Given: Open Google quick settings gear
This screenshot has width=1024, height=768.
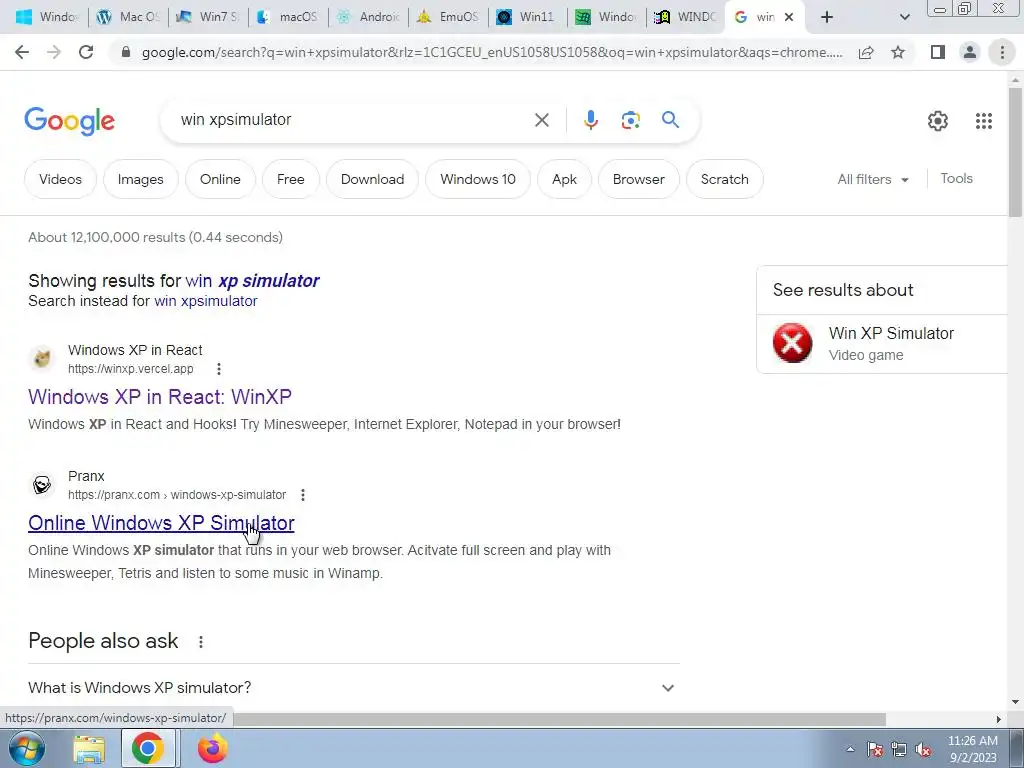Looking at the screenshot, I should click(938, 121).
